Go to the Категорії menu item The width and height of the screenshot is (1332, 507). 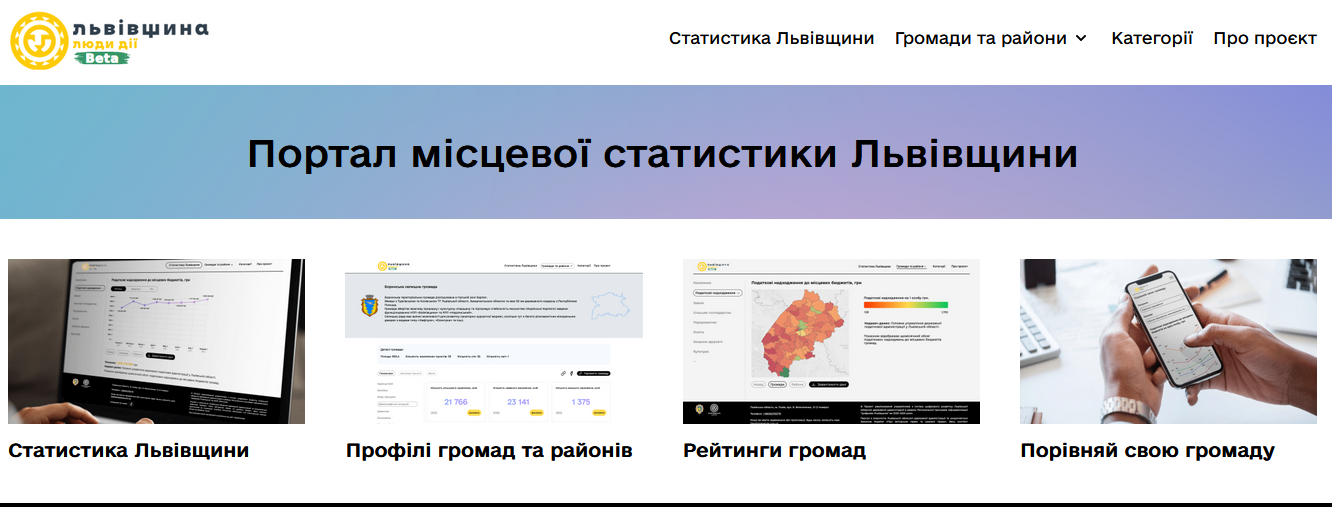(x=1152, y=39)
